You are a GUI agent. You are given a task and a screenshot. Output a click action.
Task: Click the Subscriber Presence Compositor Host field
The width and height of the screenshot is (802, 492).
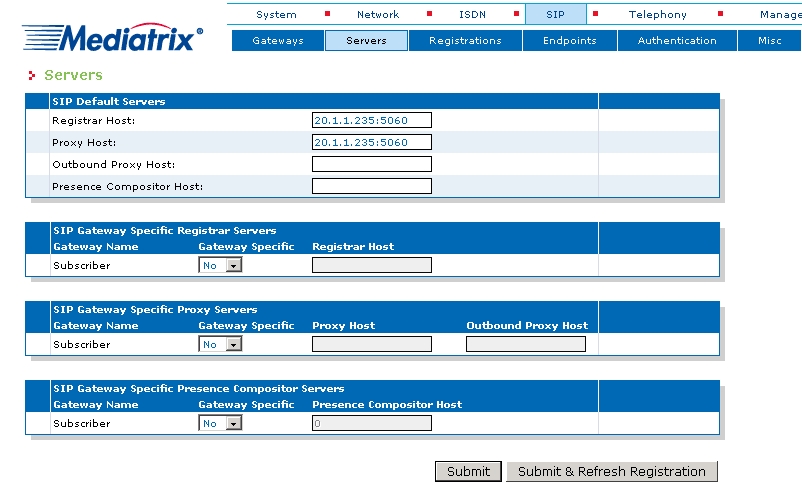tap(372, 423)
